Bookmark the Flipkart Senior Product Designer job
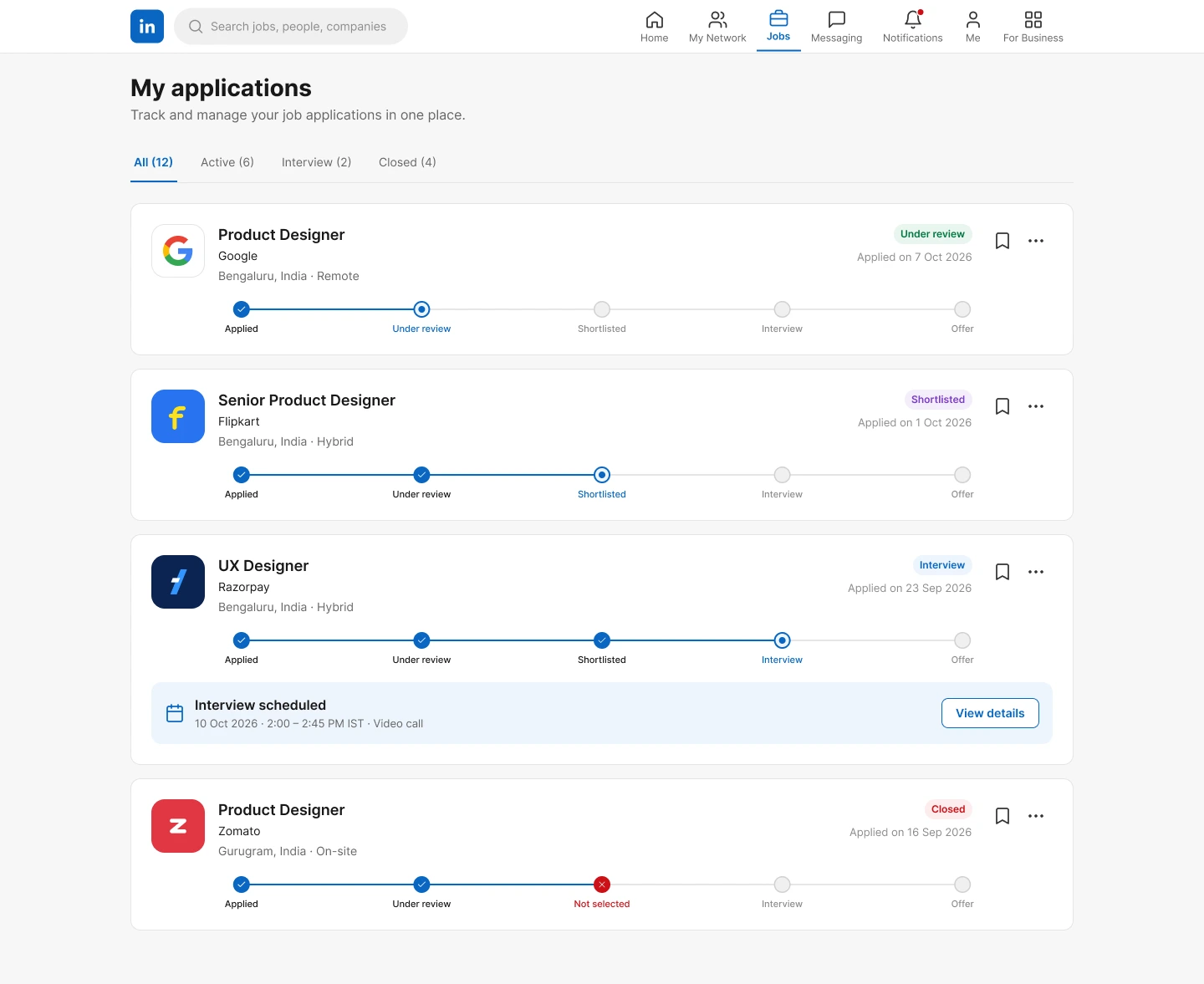Image resolution: width=1204 pixels, height=984 pixels. click(1002, 406)
